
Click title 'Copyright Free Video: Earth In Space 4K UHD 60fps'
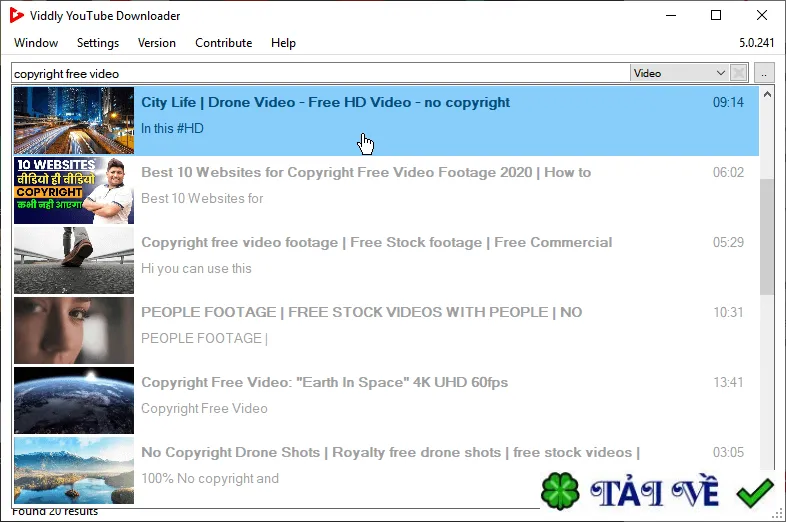tap(324, 383)
